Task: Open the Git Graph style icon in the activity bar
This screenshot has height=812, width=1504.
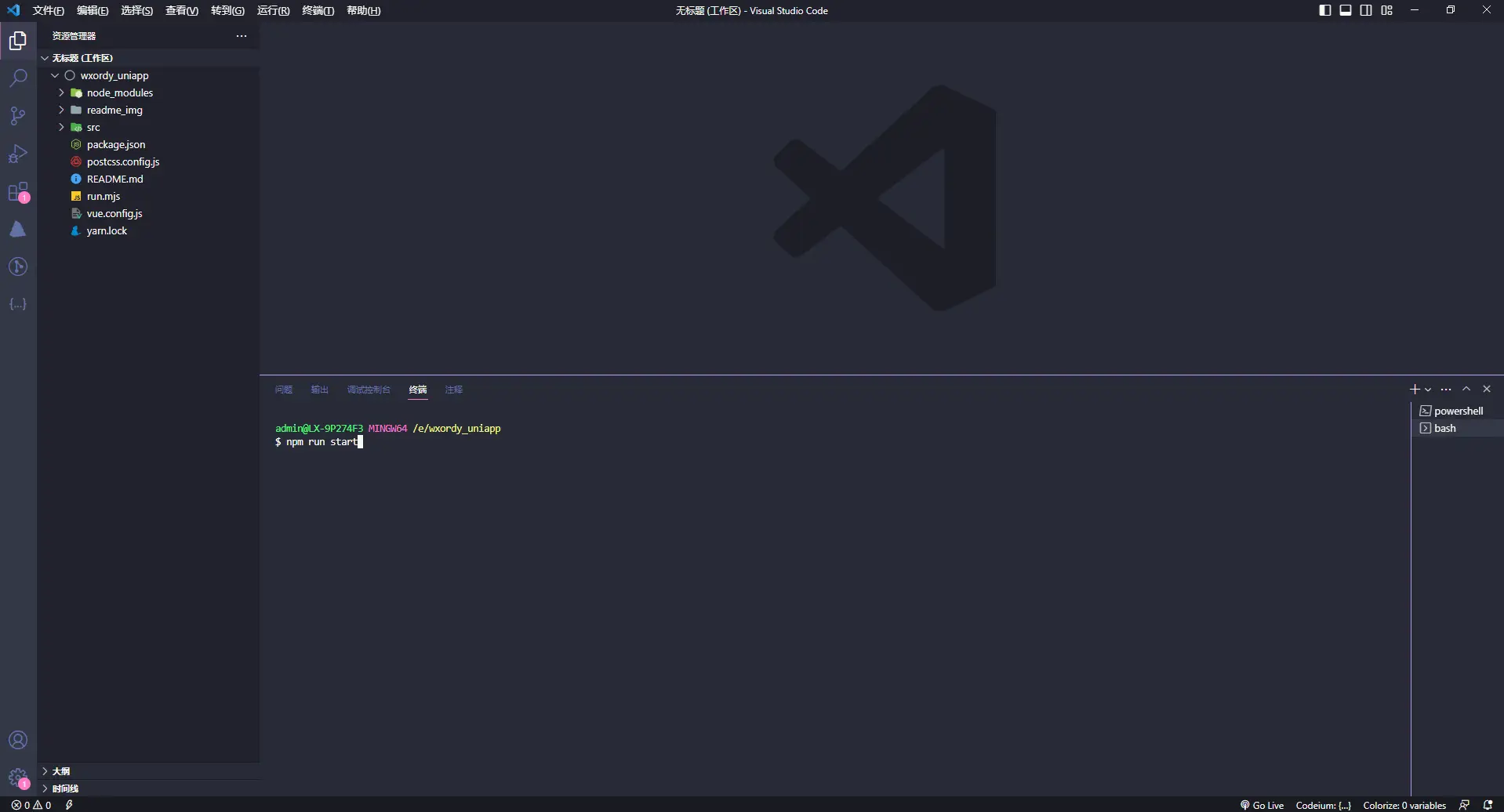Action: [x=18, y=266]
